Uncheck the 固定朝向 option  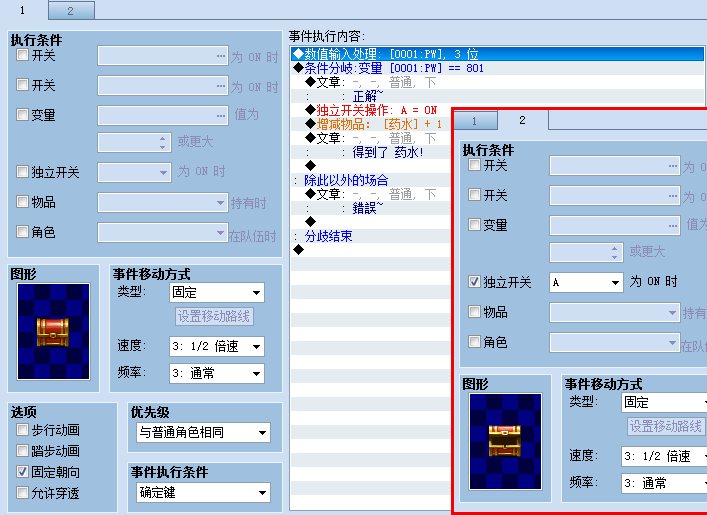[22, 472]
